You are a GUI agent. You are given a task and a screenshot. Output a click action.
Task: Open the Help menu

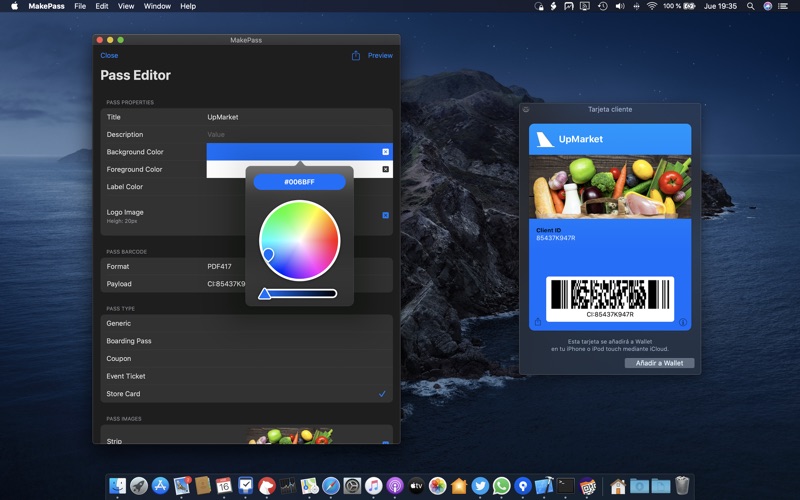pos(188,6)
